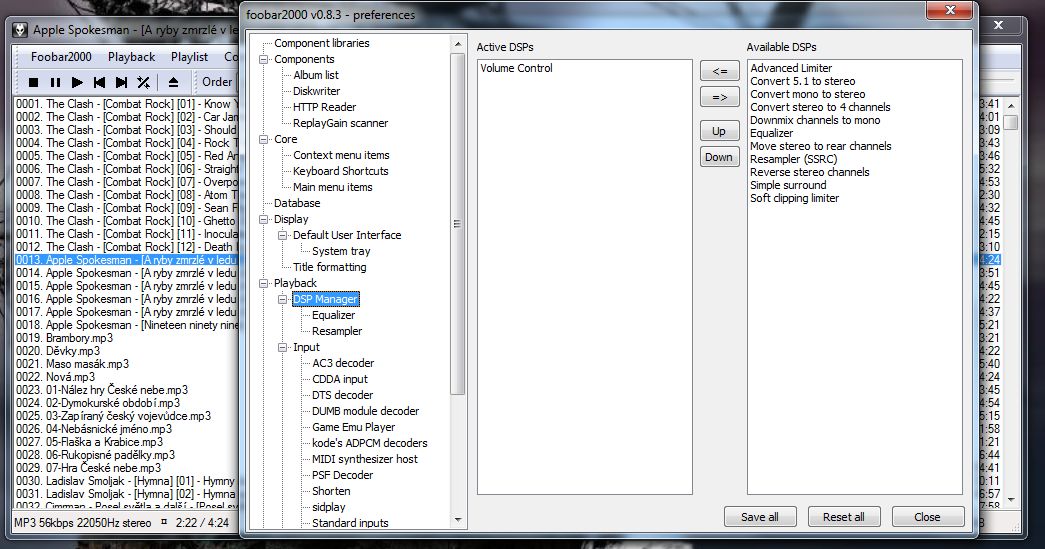Open the Playlist menu
The height and width of the screenshot is (549, 1045).
click(190, 57)
